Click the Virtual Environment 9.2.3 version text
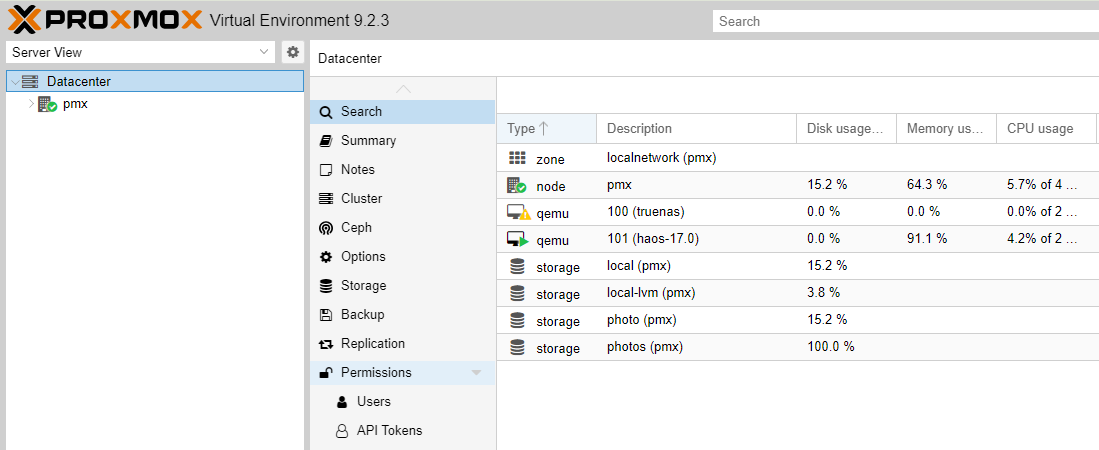 click(x=300, y=21)
